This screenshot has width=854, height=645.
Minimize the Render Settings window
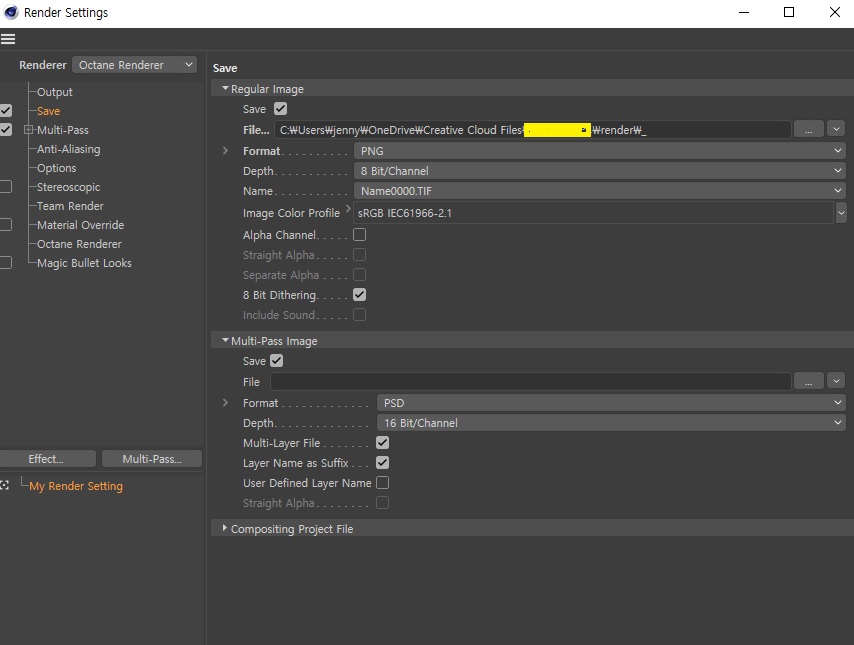[744, 12]
